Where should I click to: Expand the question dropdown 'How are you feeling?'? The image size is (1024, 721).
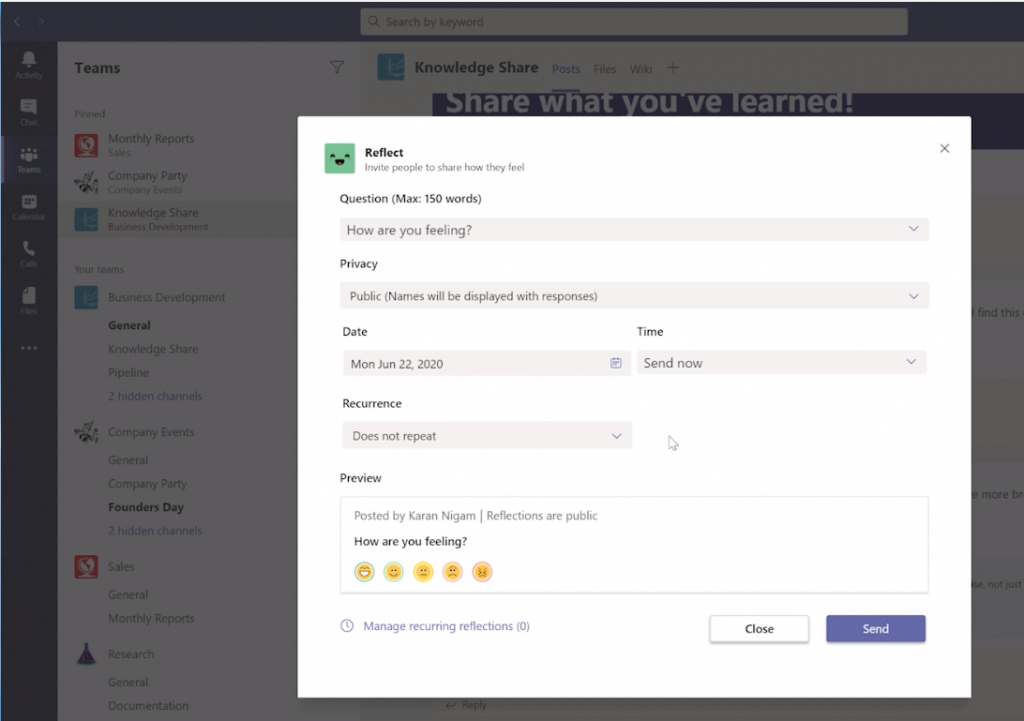634,229
